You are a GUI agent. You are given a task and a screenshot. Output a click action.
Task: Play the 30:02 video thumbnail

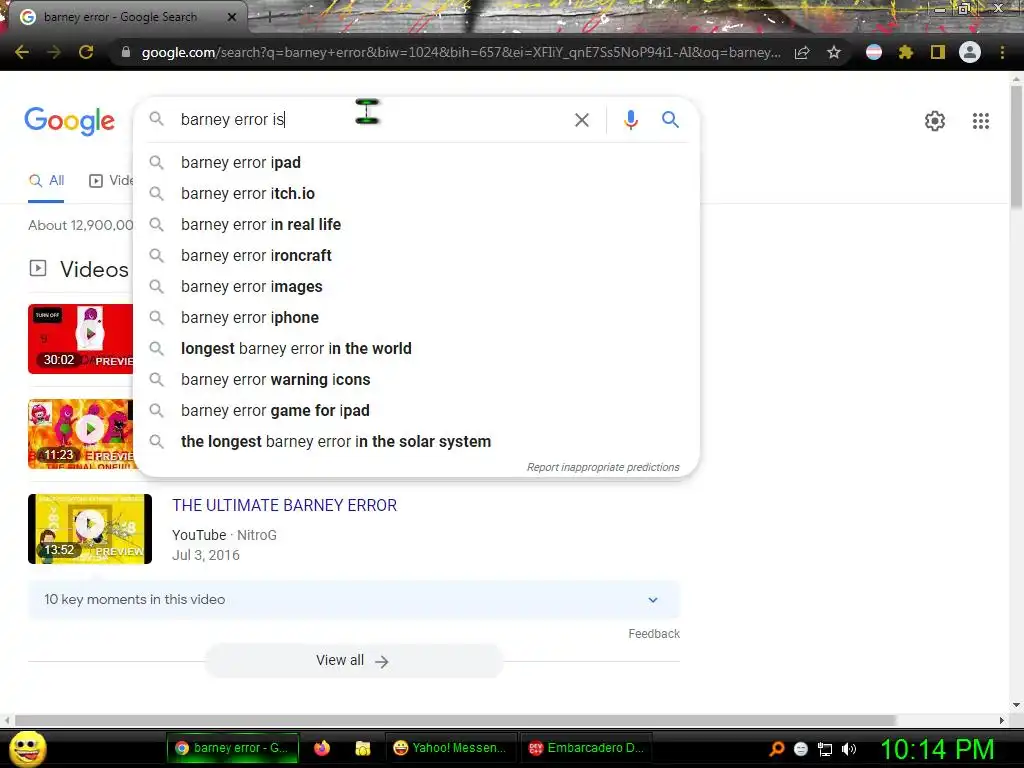(x=81, y=339)
